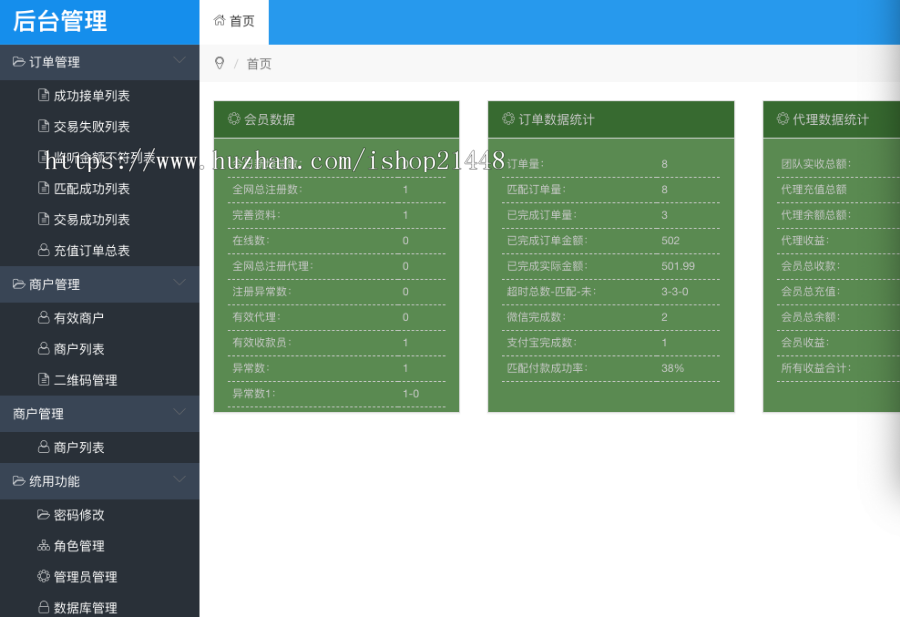900x617 pixels.
Task: Select 匹配订单量 row label
Action: [536, 189]
